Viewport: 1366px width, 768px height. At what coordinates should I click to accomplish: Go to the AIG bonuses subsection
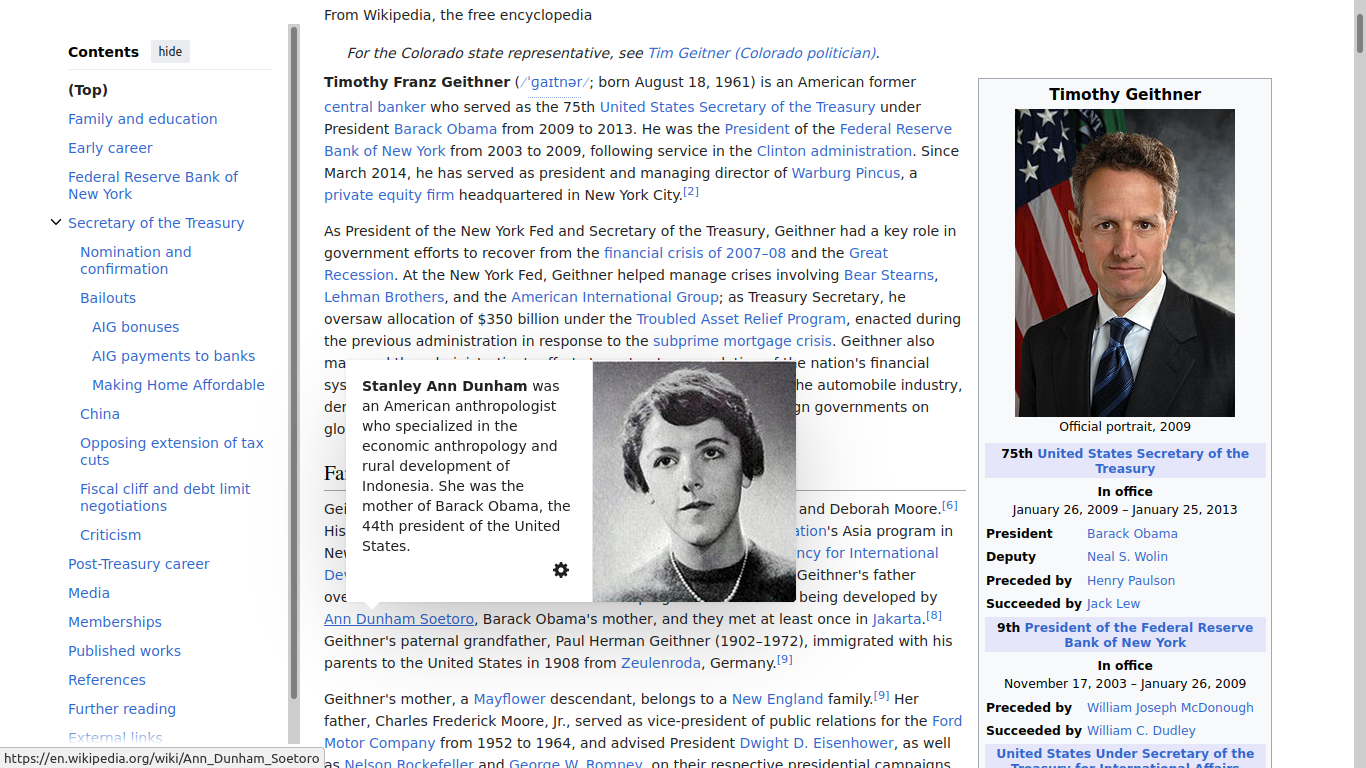136,327
